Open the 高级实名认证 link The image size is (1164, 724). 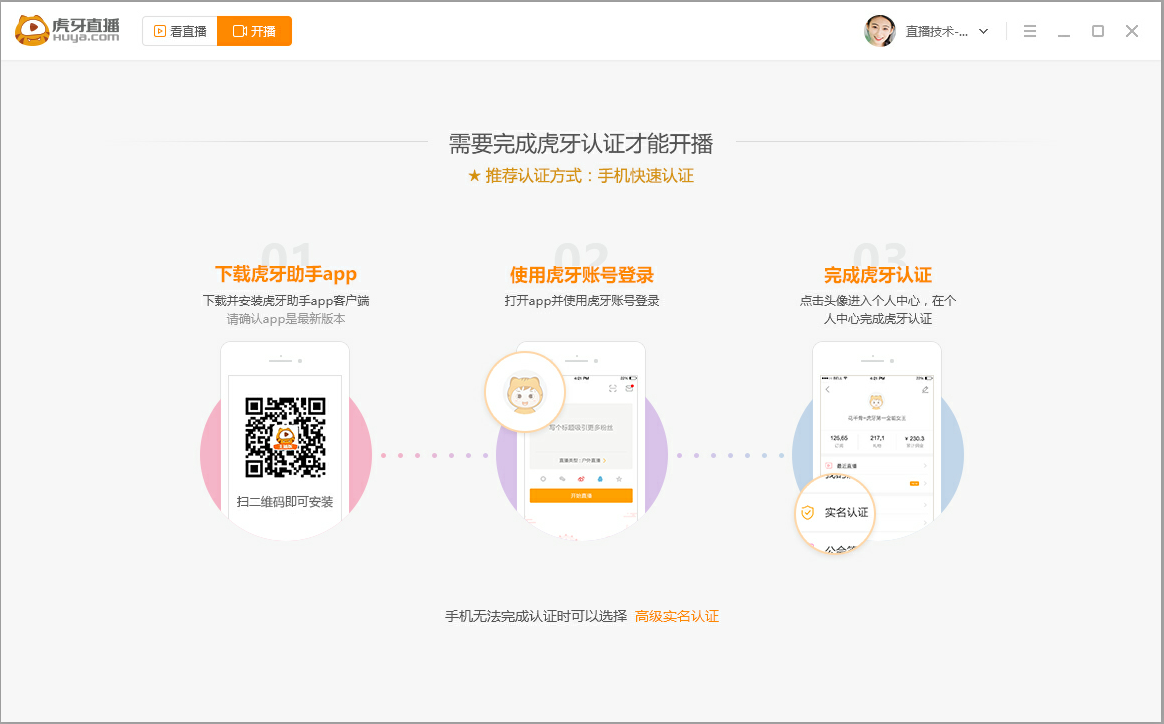click(x=676, y=616)
